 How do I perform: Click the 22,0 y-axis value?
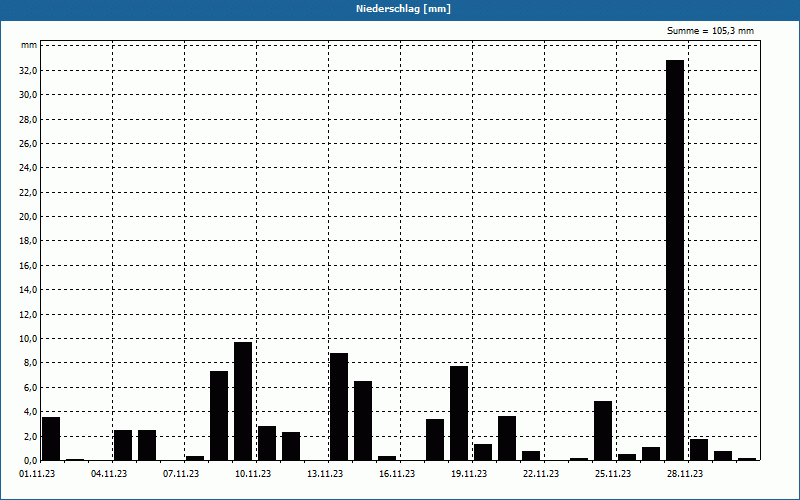point(28,192)
